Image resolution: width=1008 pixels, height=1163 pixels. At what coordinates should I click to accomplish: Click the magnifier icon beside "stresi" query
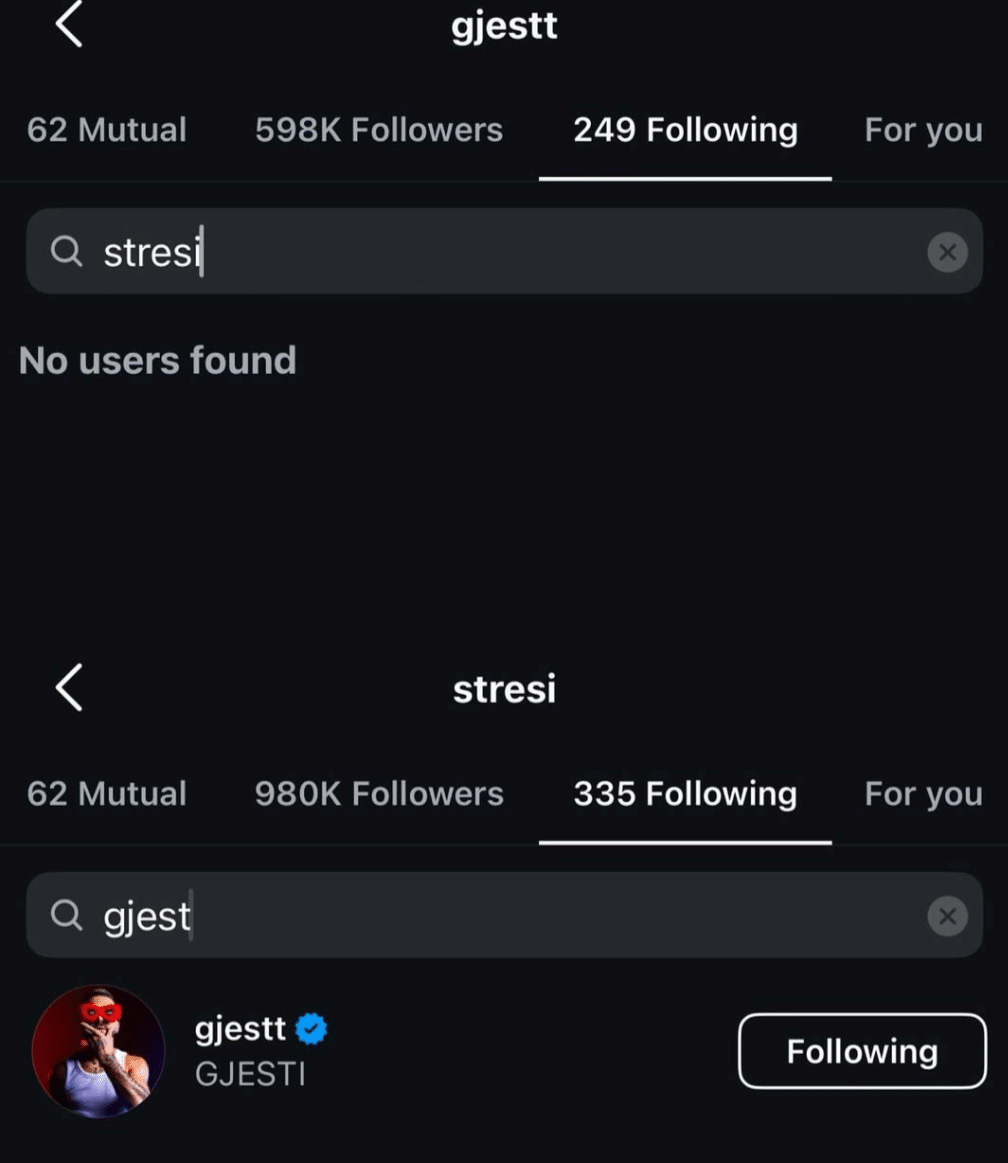(66, 252)
